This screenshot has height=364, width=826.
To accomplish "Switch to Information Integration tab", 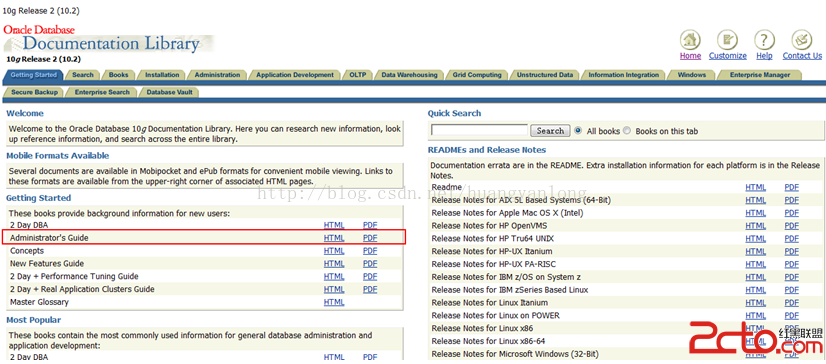I will tap(624, 75).
